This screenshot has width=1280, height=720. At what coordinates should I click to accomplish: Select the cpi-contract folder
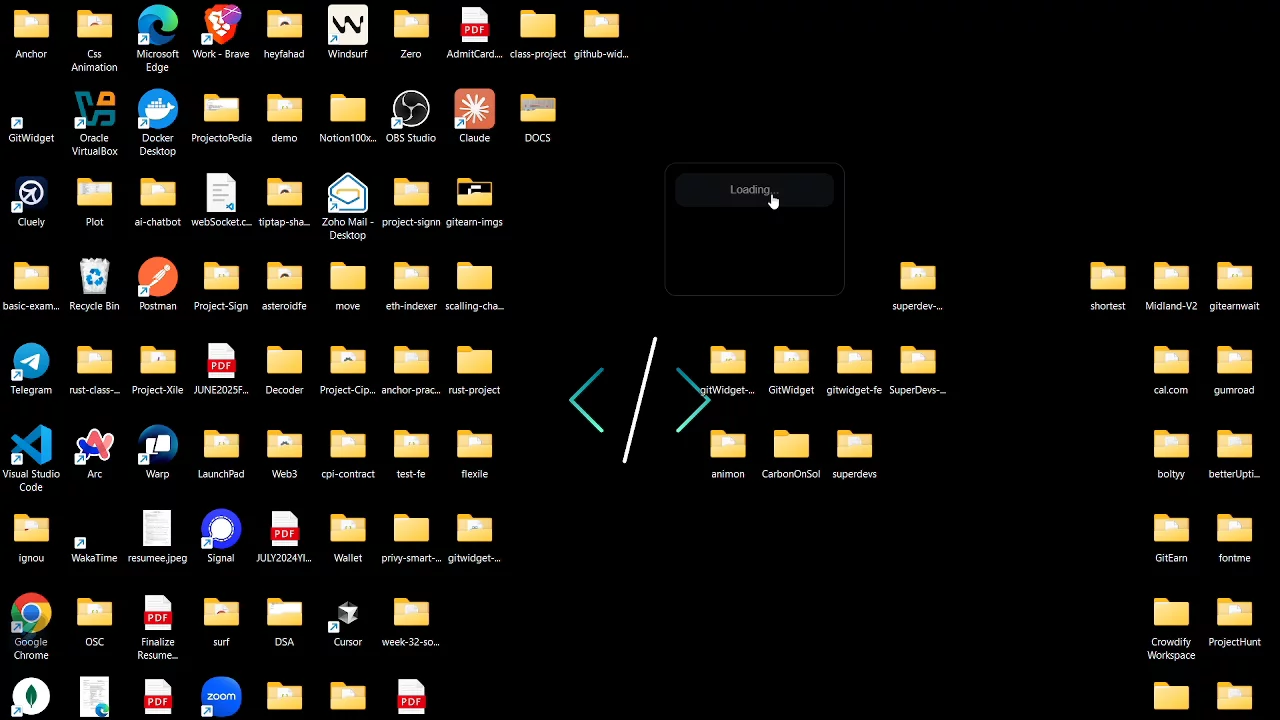[x=347, y=446]
